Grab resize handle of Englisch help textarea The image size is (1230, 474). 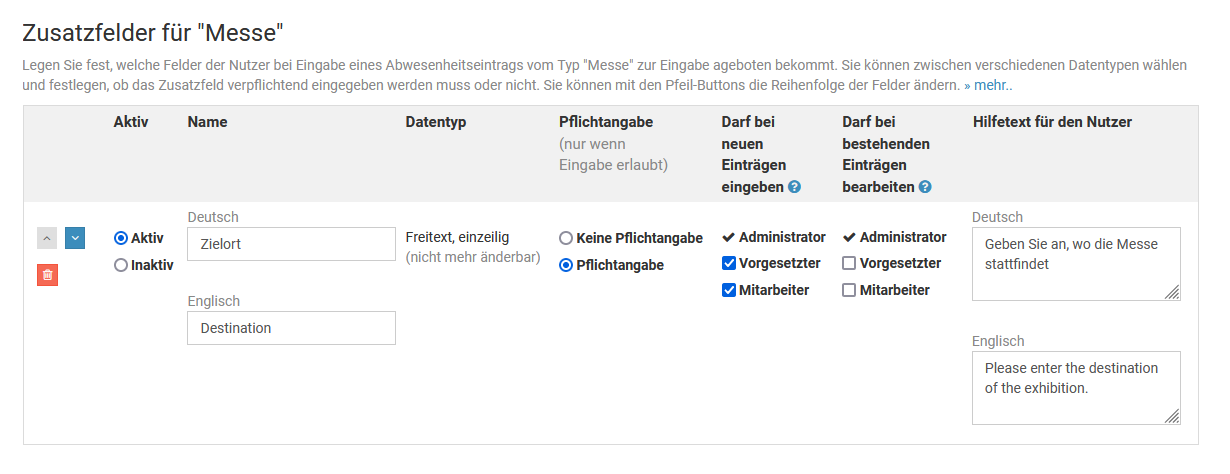(1172, 416)
